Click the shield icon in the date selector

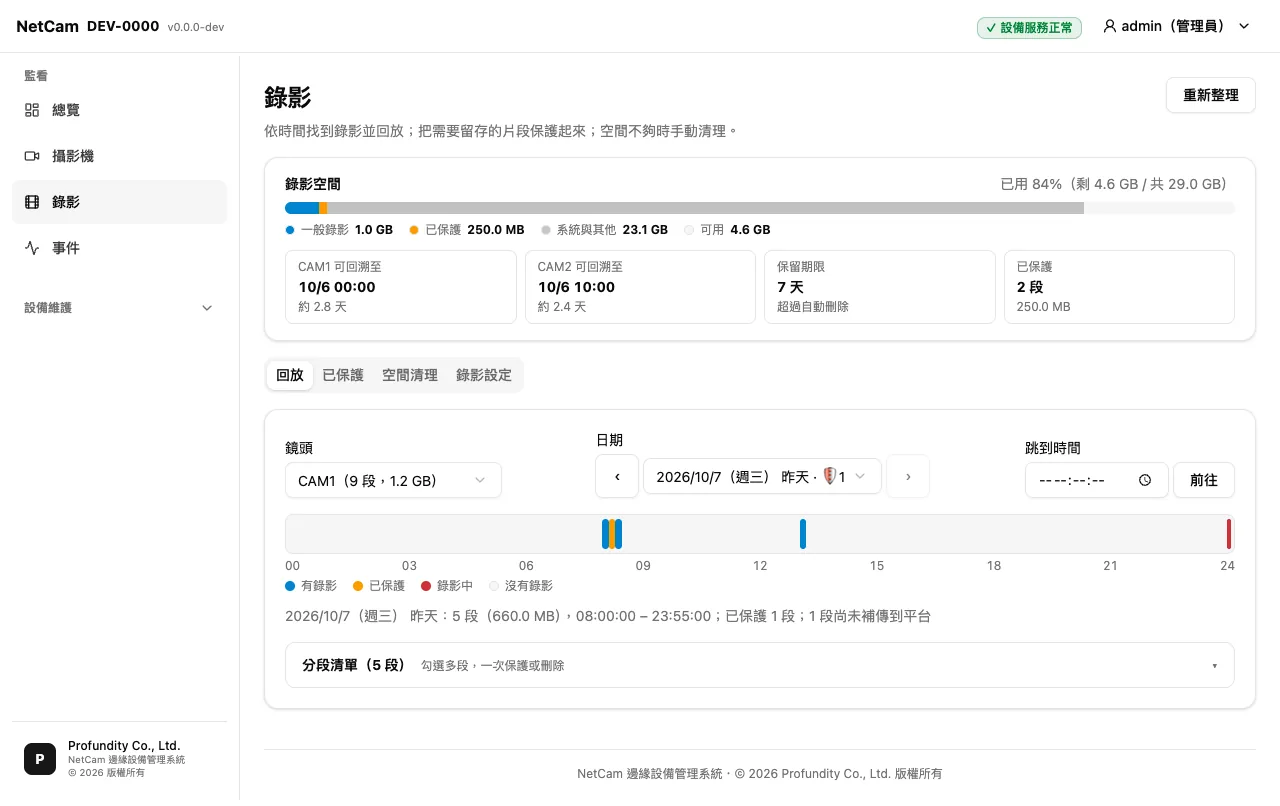pos(829,476)
